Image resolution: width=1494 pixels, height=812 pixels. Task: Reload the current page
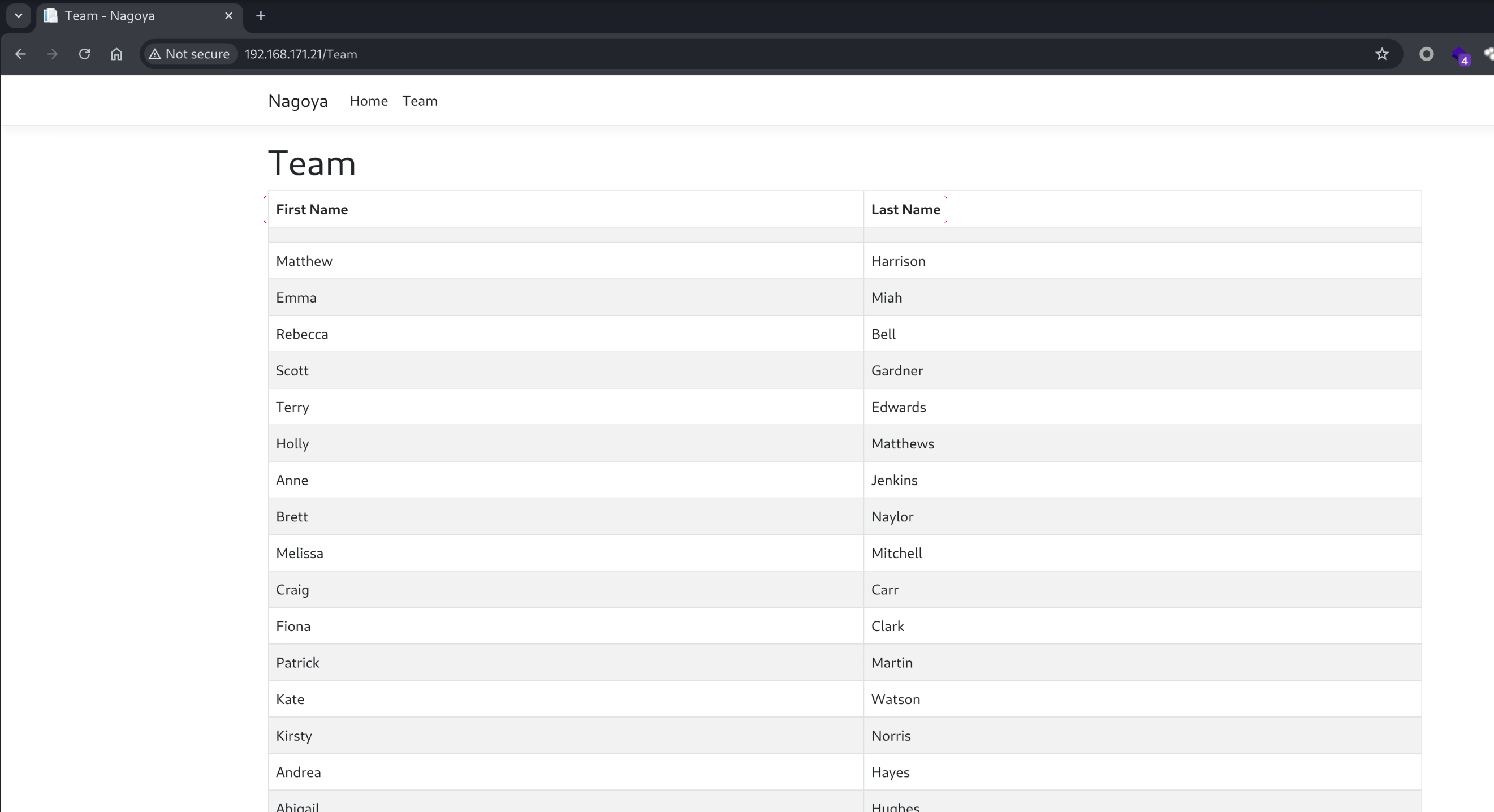[85, 54]
